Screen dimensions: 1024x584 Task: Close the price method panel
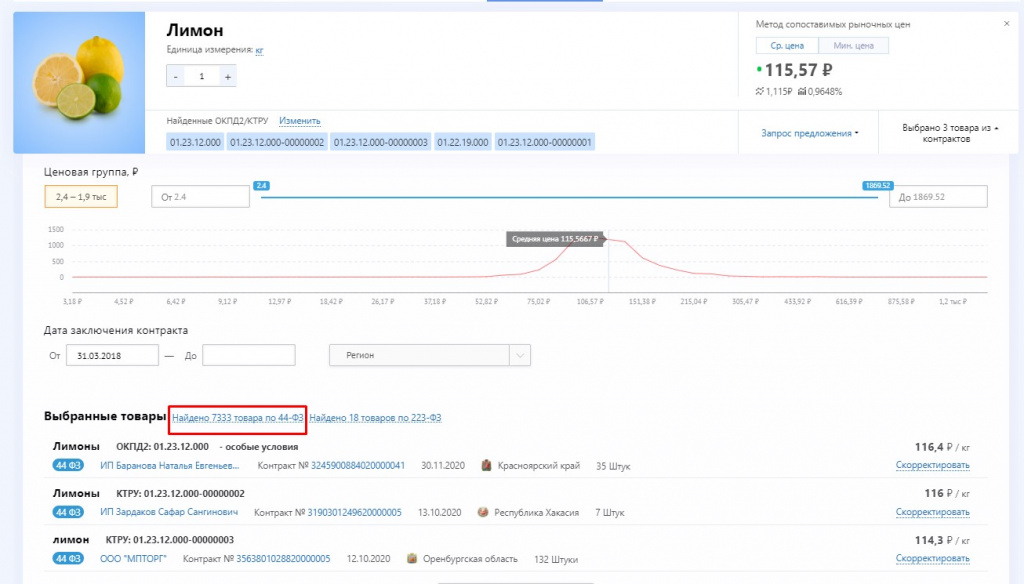pos(1006,24)
